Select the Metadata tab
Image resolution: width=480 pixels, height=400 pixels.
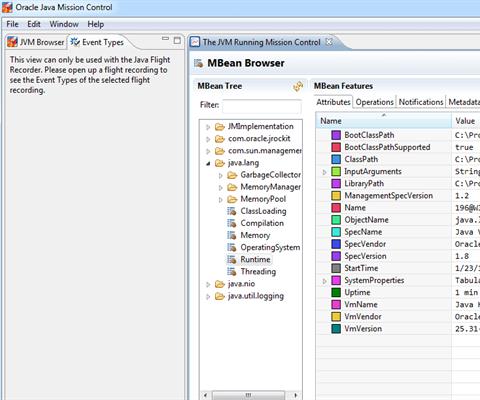coord(464,102)
